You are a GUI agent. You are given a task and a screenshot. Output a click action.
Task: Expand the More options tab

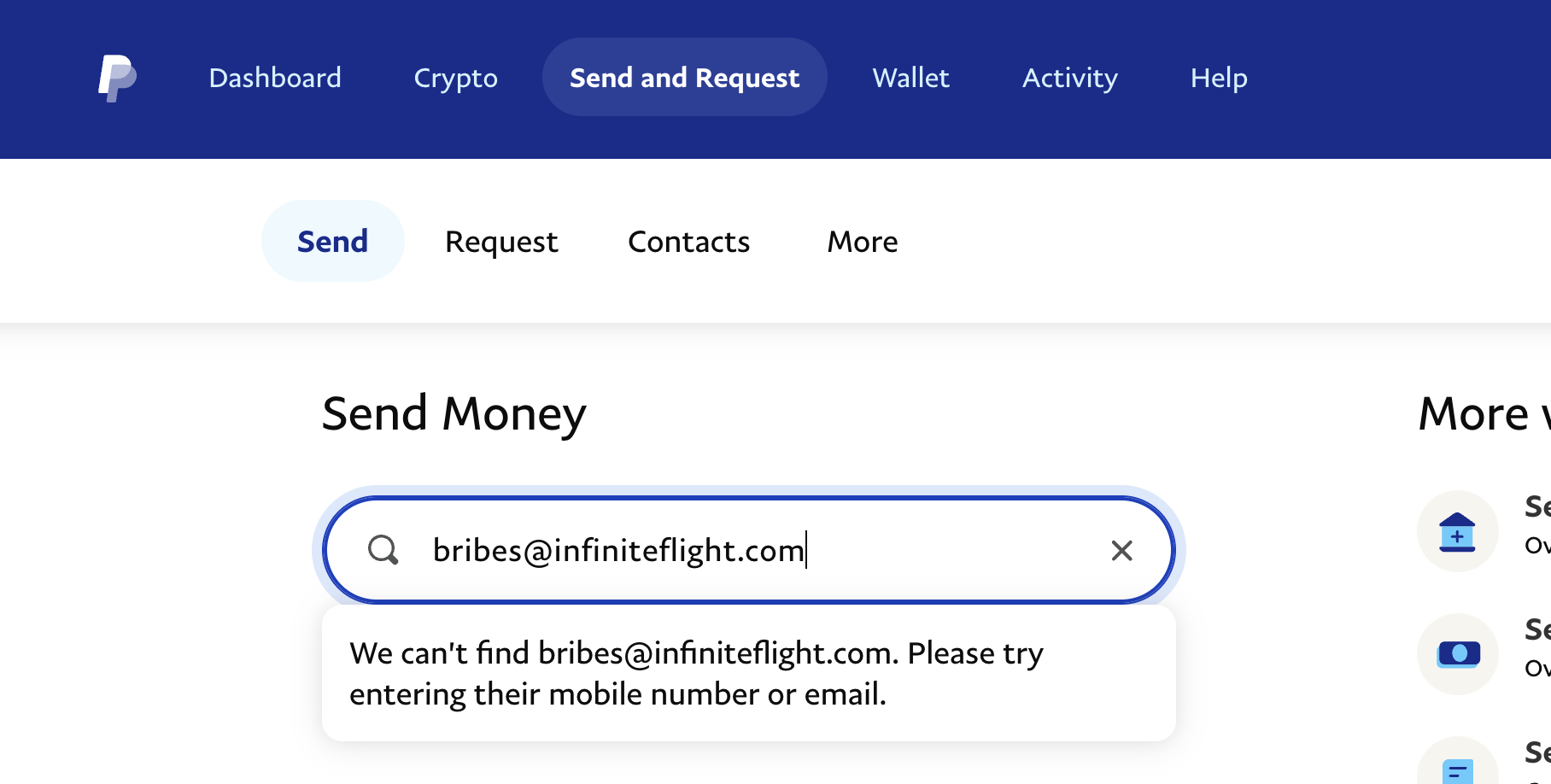(862, 242)
